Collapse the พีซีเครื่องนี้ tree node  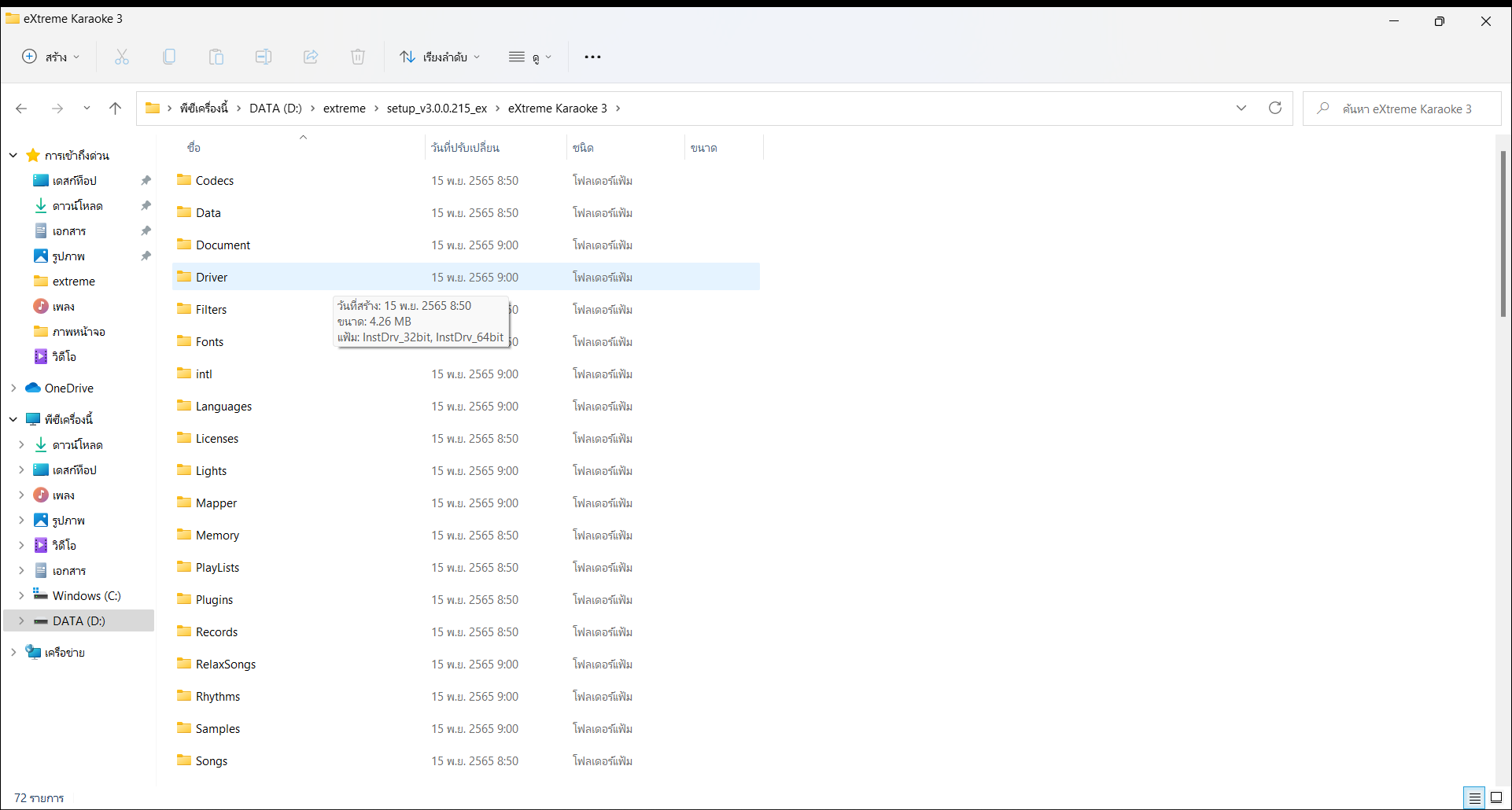[x=13, y=419]
